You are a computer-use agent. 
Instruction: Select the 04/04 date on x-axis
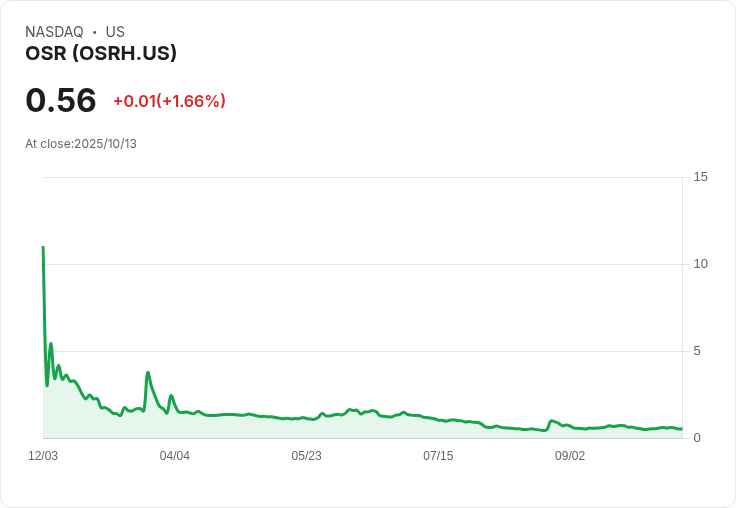pos(175,456)
